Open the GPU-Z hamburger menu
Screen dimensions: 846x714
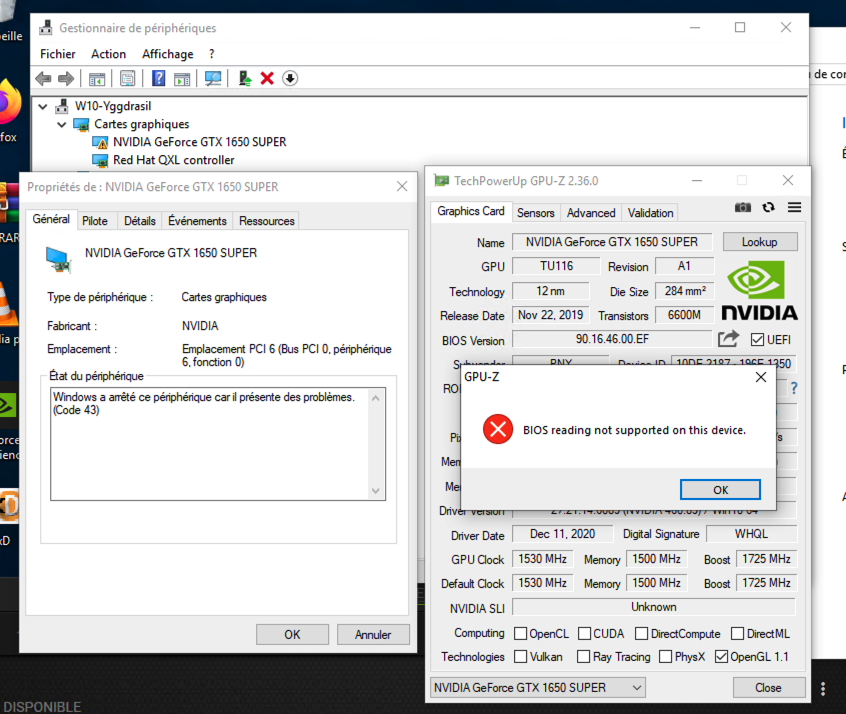(794, 207)
